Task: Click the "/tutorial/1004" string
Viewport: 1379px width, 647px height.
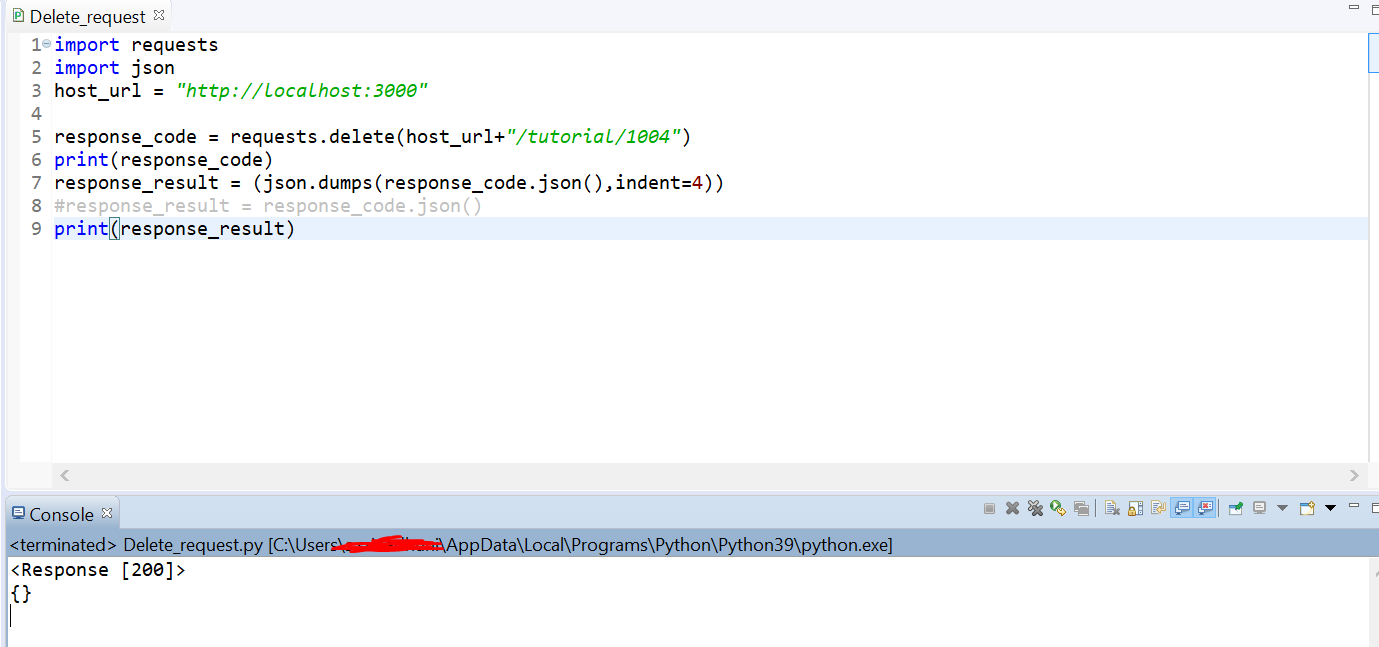Action: tap(594, 137)
